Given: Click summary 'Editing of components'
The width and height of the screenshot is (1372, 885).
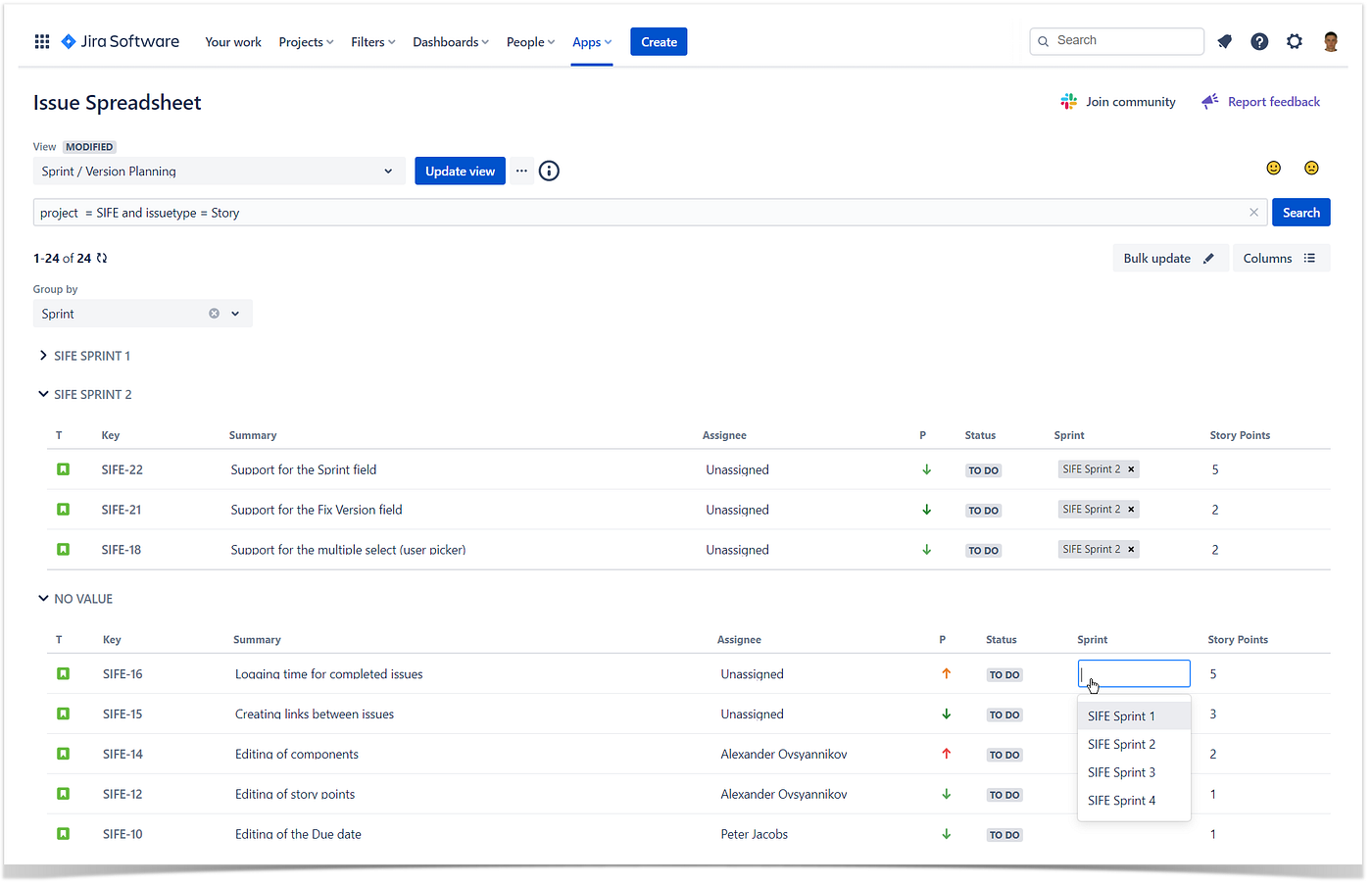Looking at the screenshot, I should 297,755.
